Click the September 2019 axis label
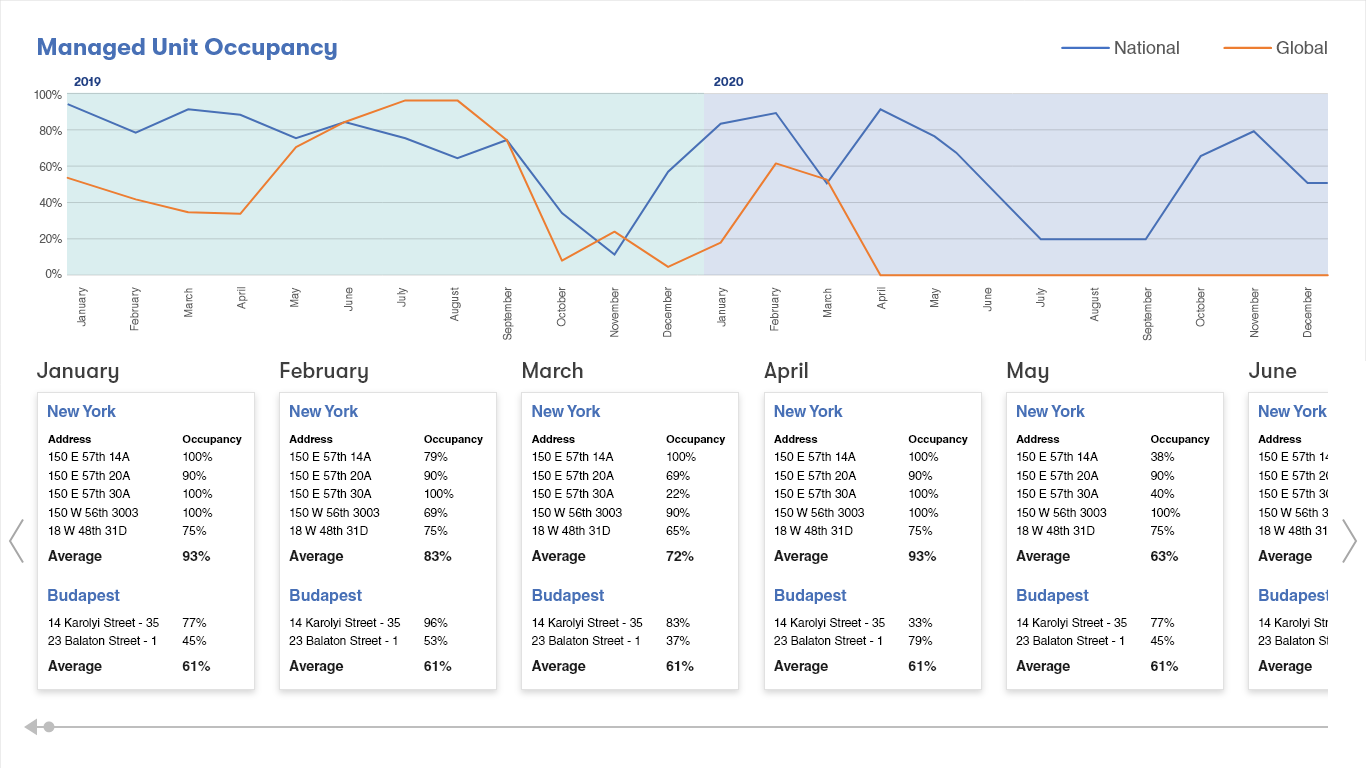Screen dimensions: 1366x768 point(508,313)
